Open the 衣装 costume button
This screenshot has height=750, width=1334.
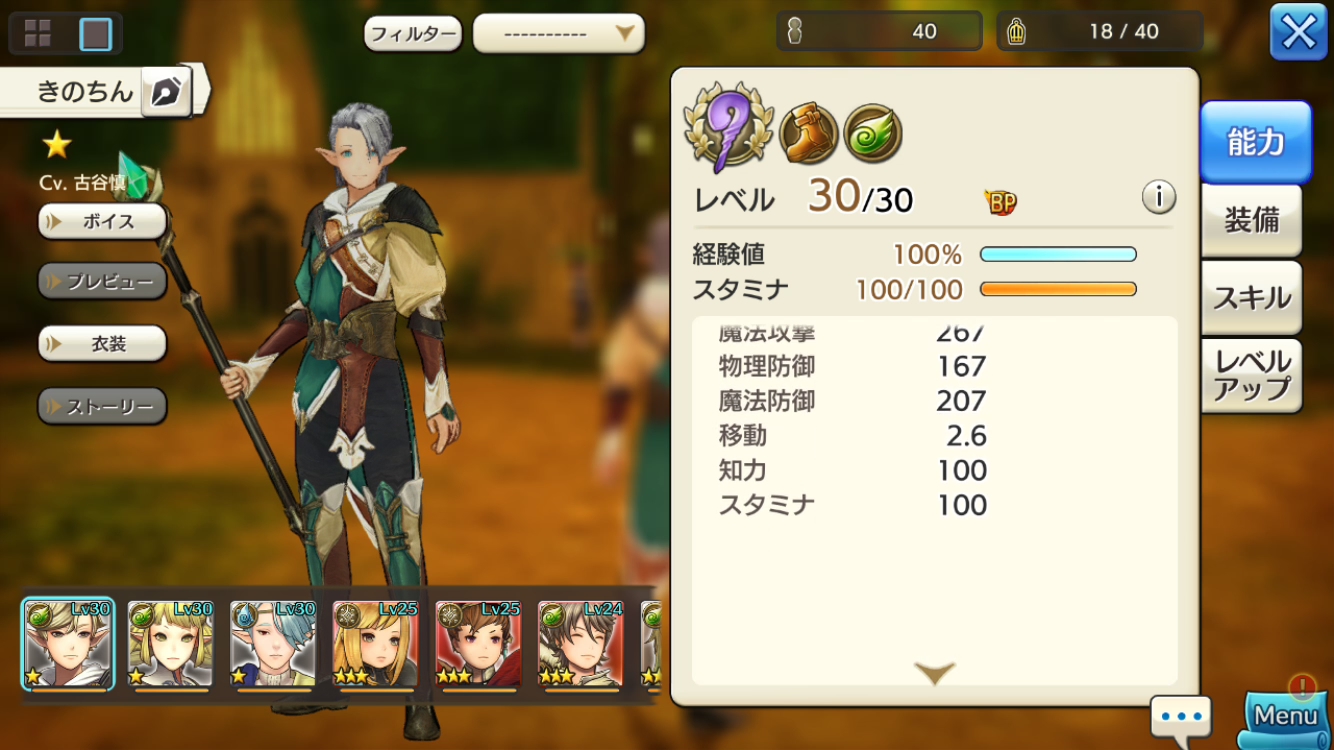(x=102, y=344)
